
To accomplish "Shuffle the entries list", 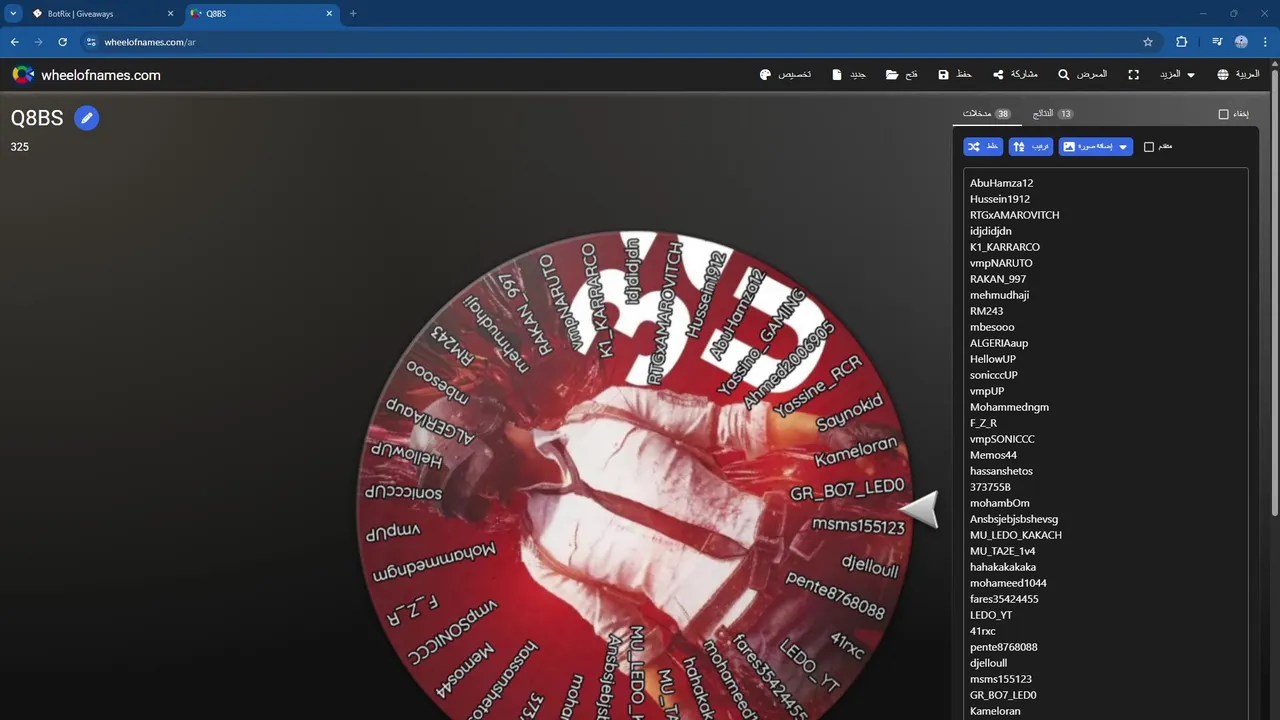I will [983, 147].
